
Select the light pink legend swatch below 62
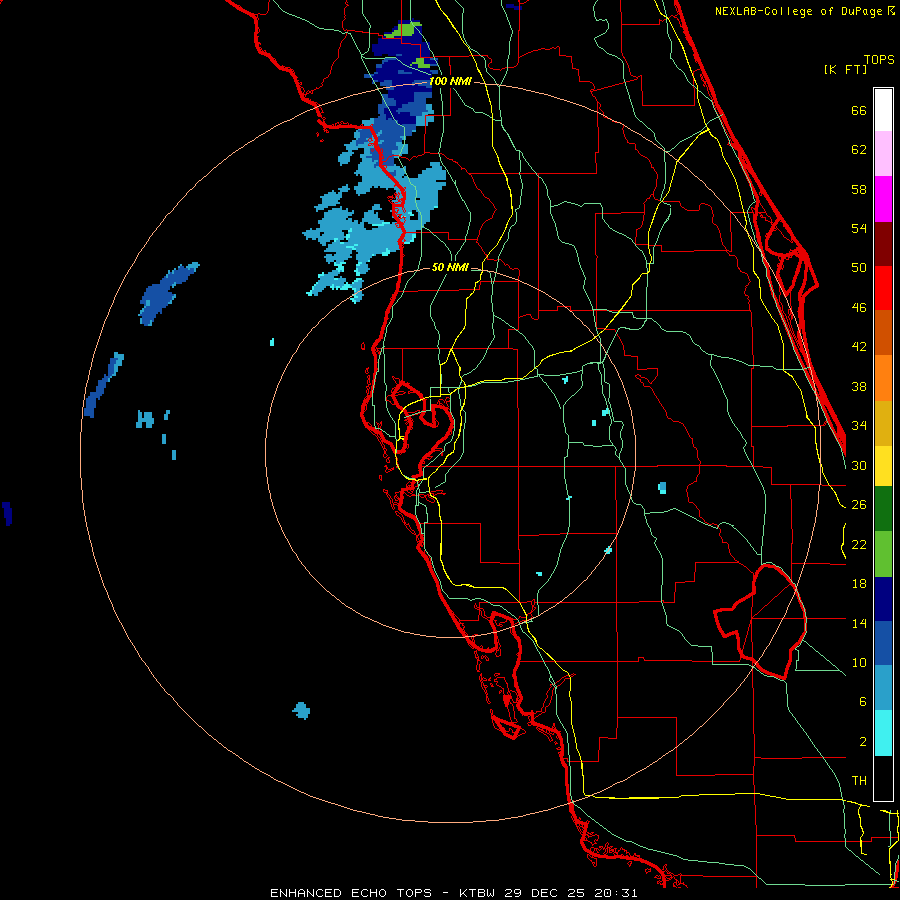point(883,154)
